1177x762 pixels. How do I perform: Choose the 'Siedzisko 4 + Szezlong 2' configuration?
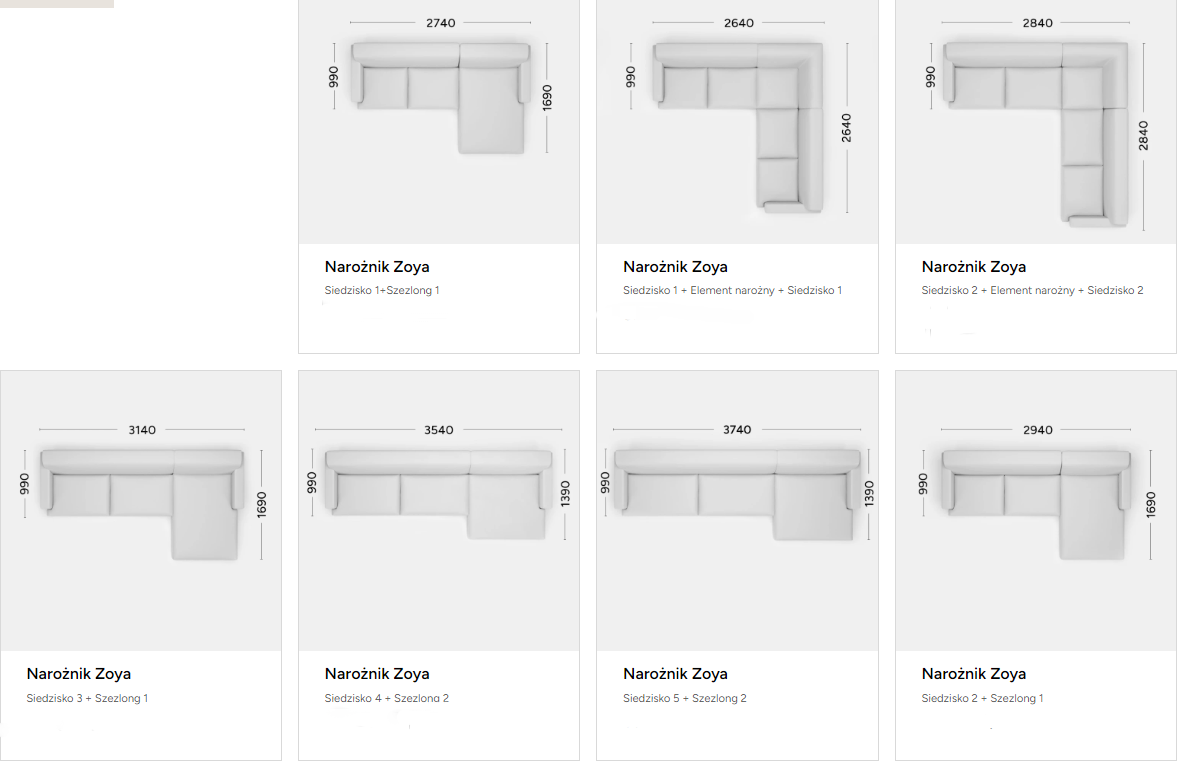[387, 698]
